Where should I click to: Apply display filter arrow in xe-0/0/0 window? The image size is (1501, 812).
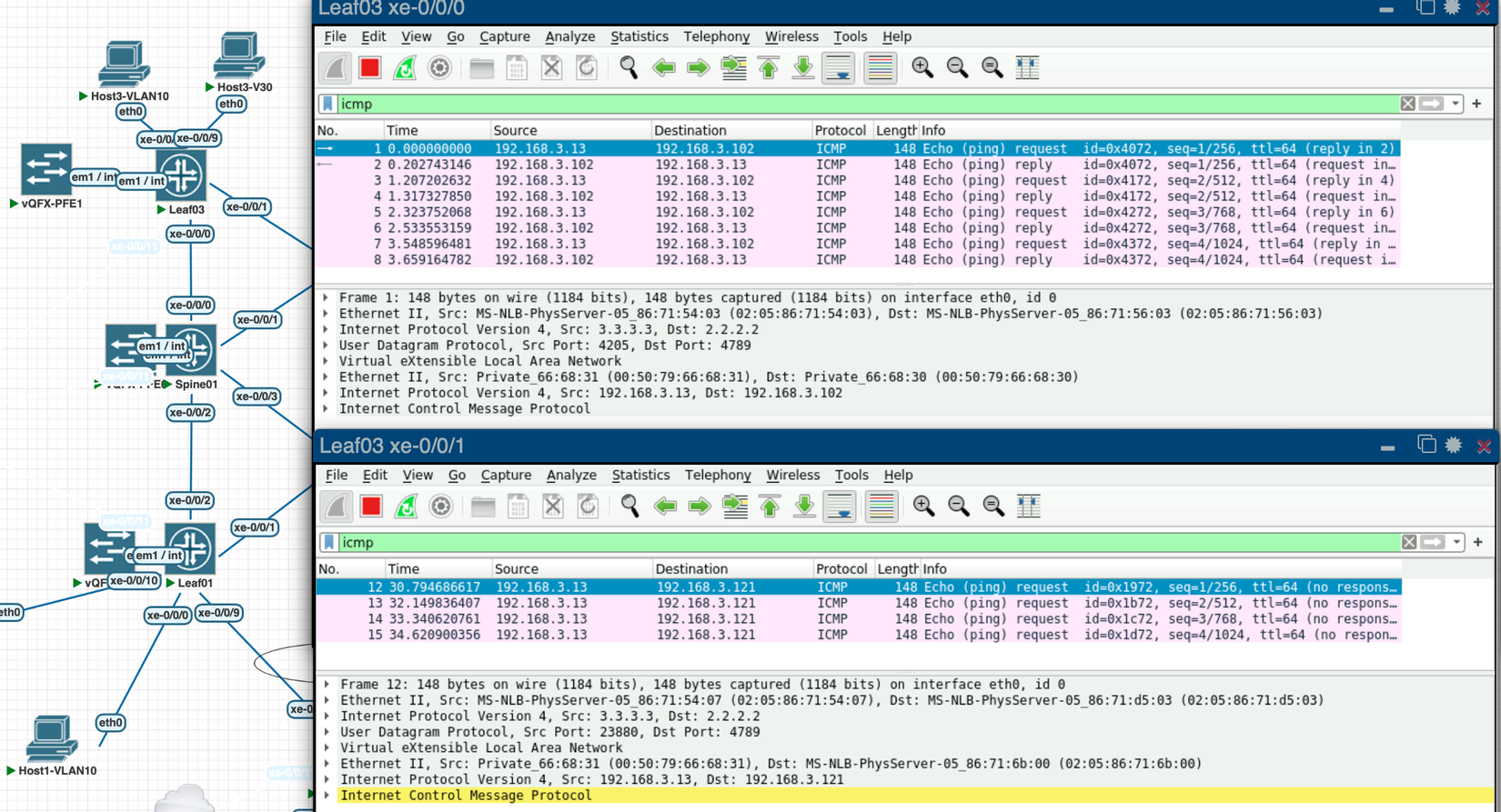pos(1432,104)
